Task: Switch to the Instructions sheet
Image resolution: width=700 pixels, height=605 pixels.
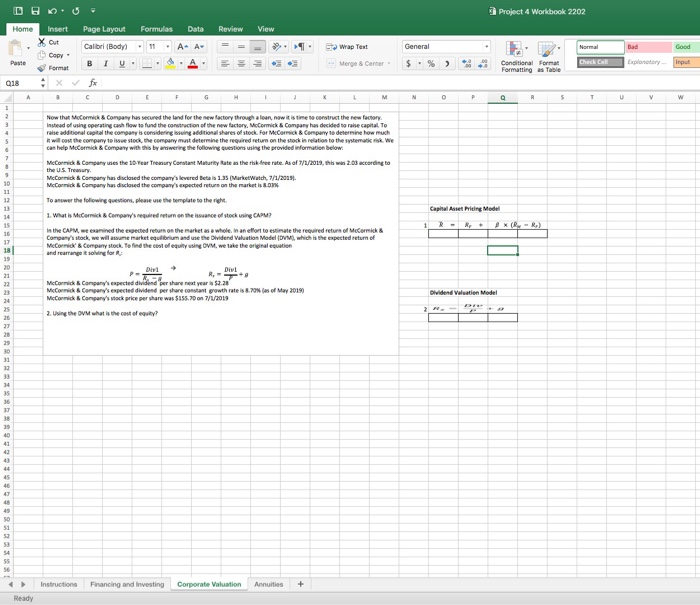Action: click(58, 584)
